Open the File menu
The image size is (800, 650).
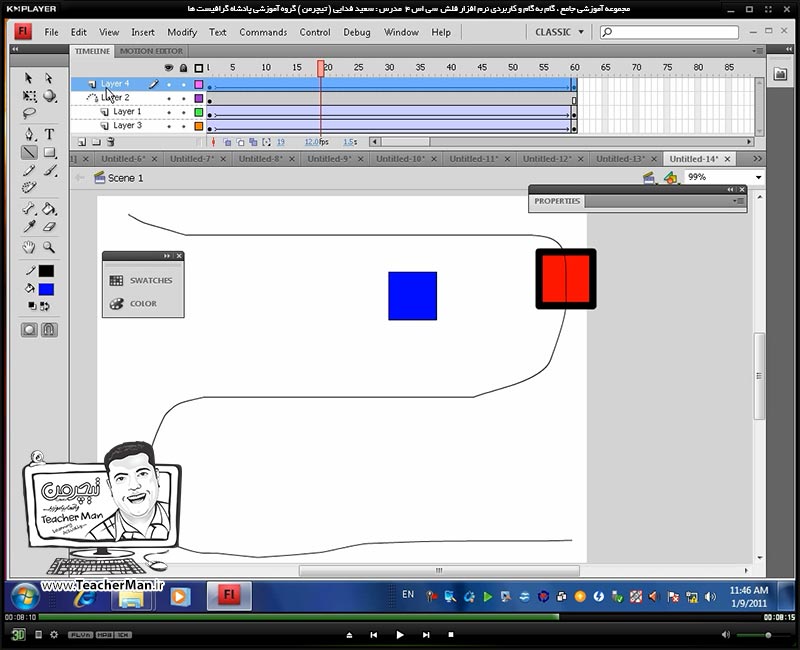point(52,32)
